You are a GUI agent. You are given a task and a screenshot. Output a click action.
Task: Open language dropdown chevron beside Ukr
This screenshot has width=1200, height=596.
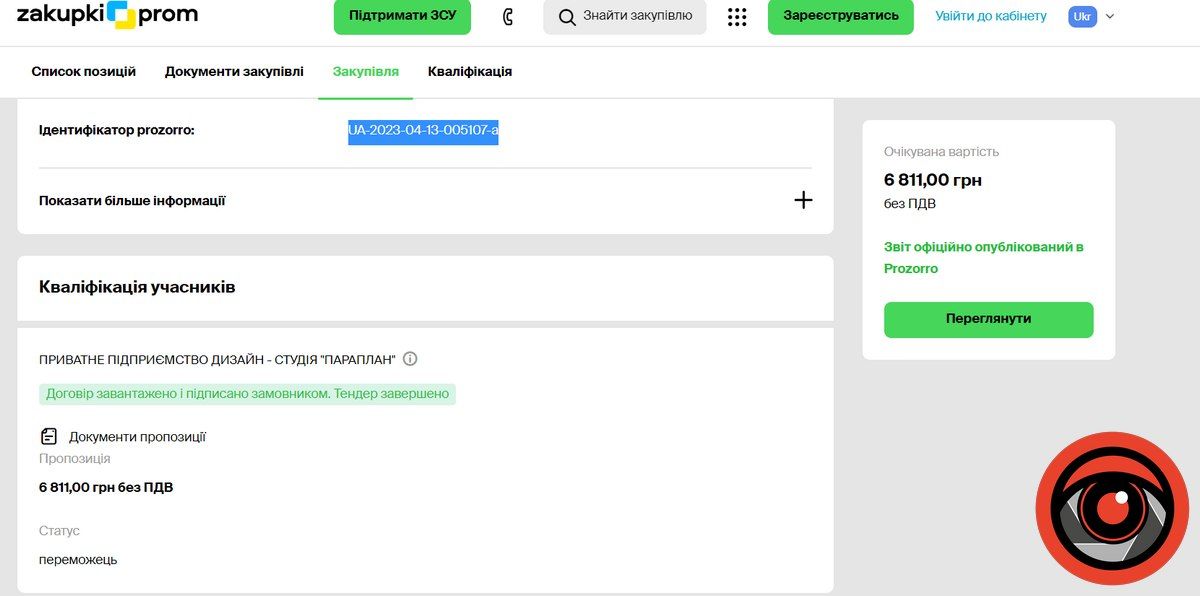[1109, 16]
